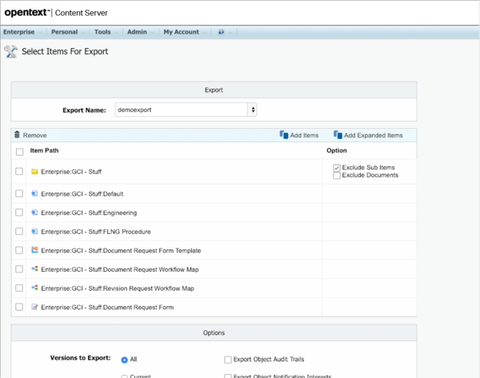The width and height of the screenshot is (480, 378).
Task: Click the Add Items icon
Action: pos(284,135)
